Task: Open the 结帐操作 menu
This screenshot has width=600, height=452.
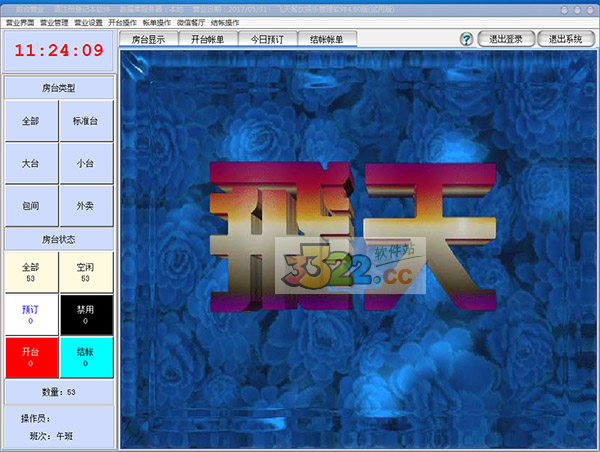Action: click(x=225, y=23)
